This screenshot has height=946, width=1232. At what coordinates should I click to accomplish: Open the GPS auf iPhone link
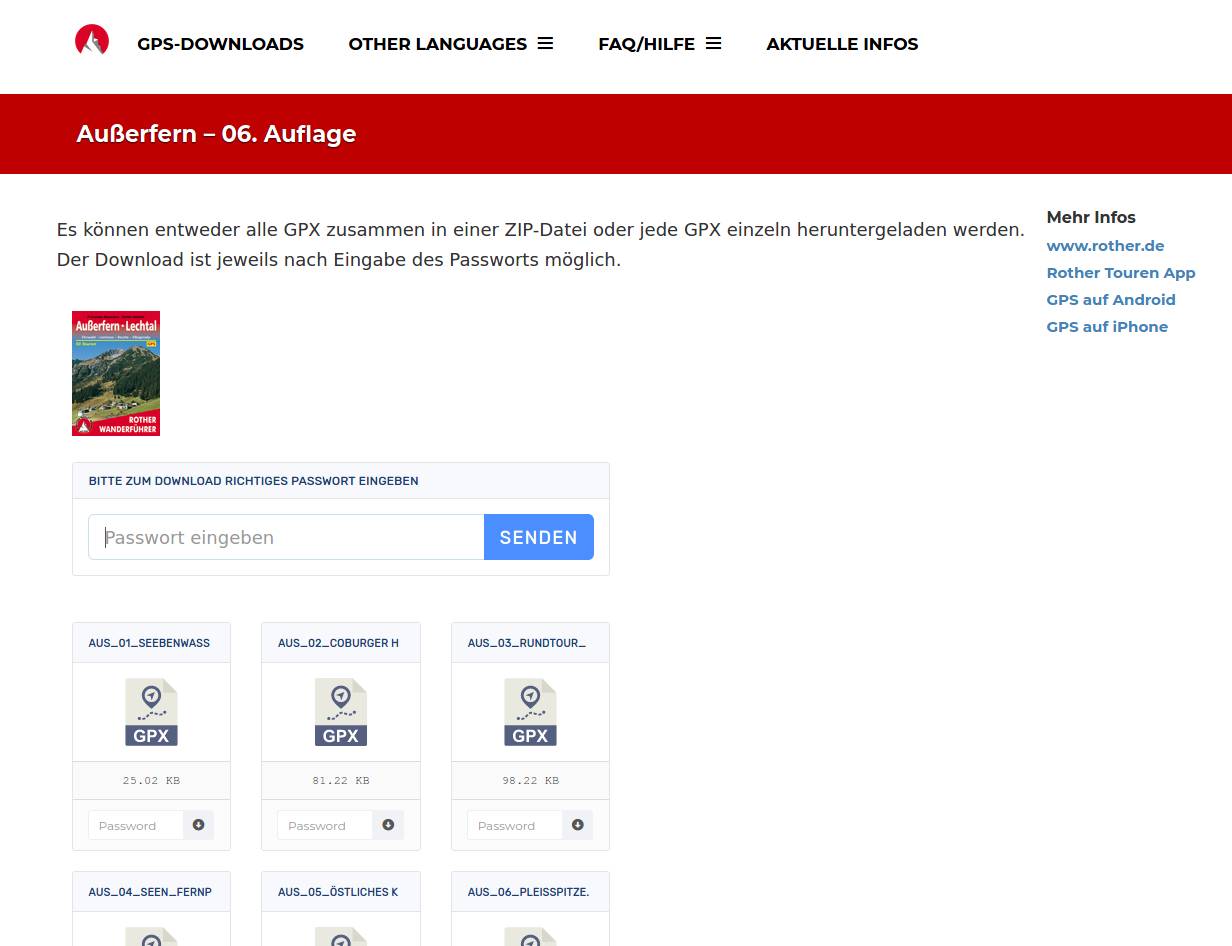(x=1107, y=326)
